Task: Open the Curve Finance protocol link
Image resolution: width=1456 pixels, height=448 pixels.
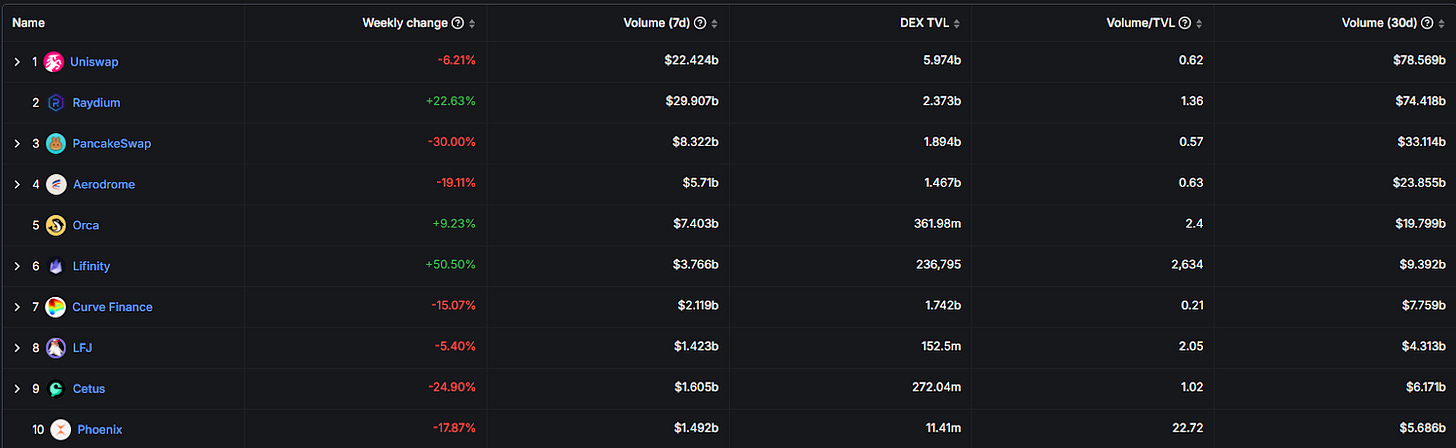Action: tap(112, 307)
